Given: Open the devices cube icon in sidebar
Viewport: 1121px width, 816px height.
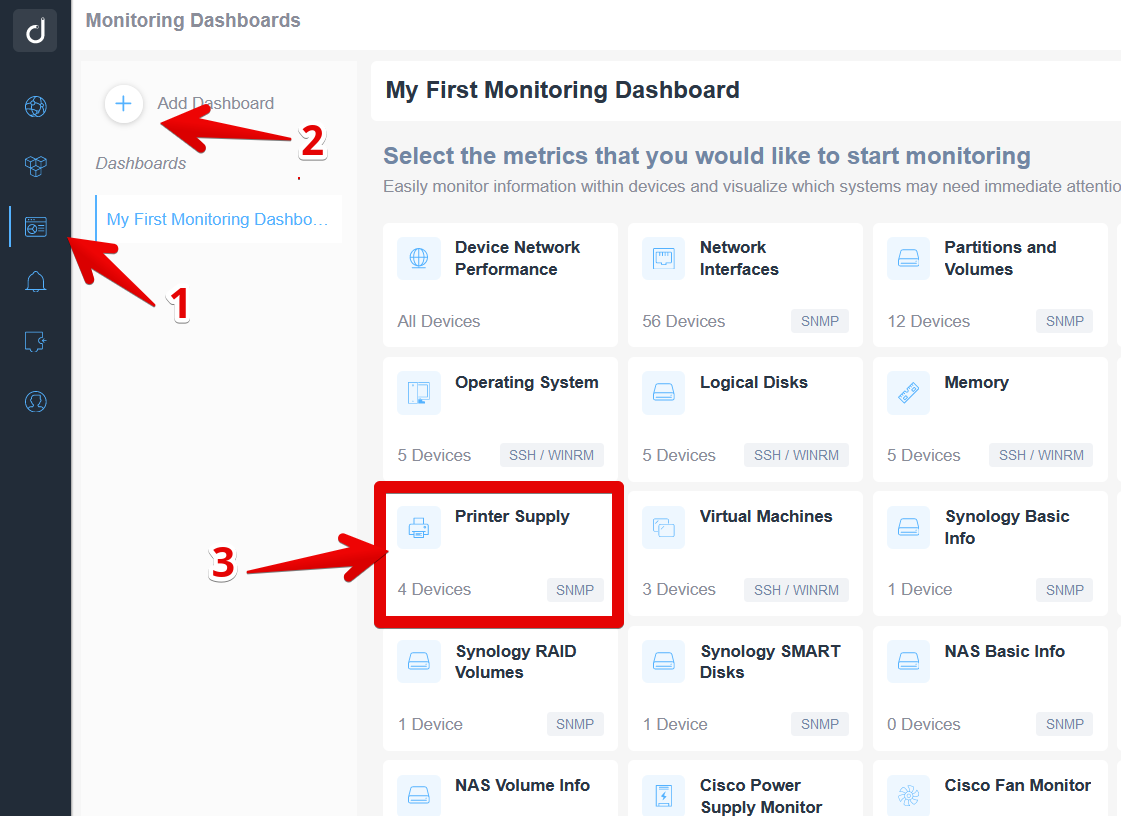Looking at the screenshot, I should 35,166.
